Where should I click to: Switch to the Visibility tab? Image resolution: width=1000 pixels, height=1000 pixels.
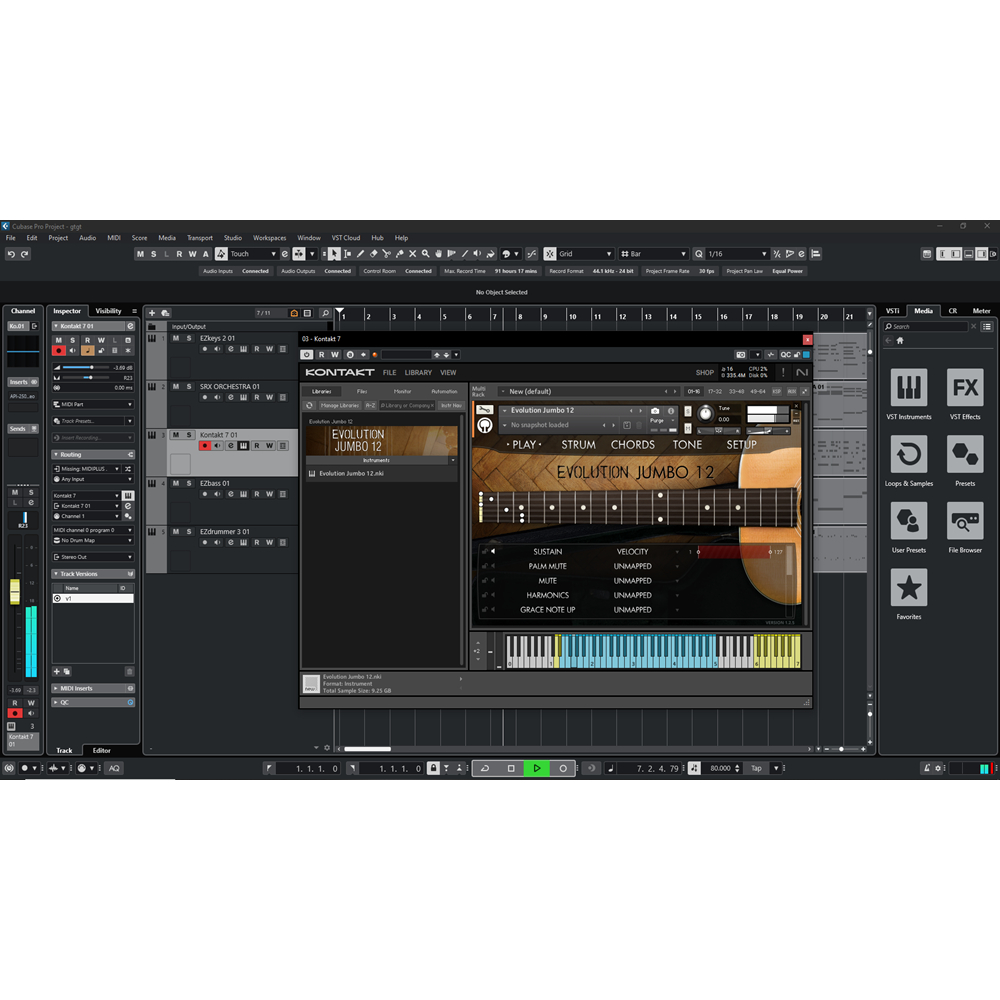point(108,311)
